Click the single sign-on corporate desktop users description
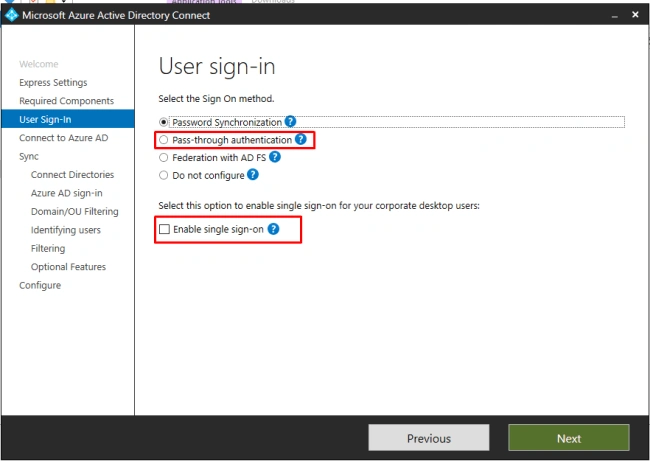This screenshot has height=461, width=650. coord(319,206)
